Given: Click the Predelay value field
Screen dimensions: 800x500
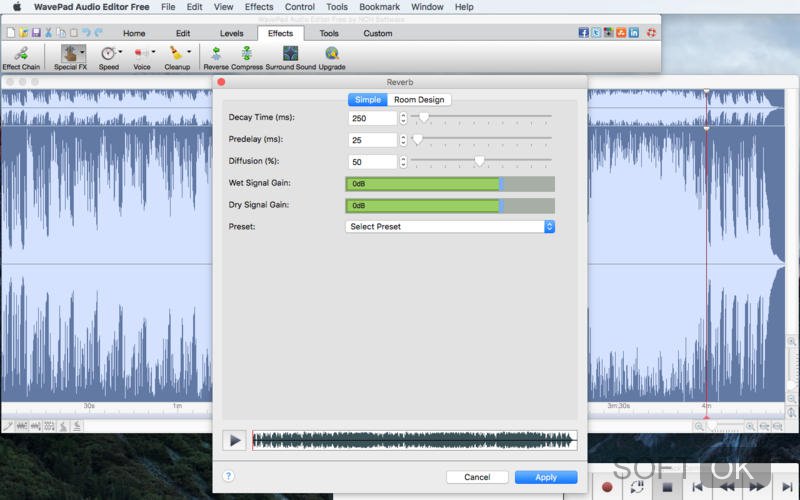Looking at the screenshot, I should point(372,140).
